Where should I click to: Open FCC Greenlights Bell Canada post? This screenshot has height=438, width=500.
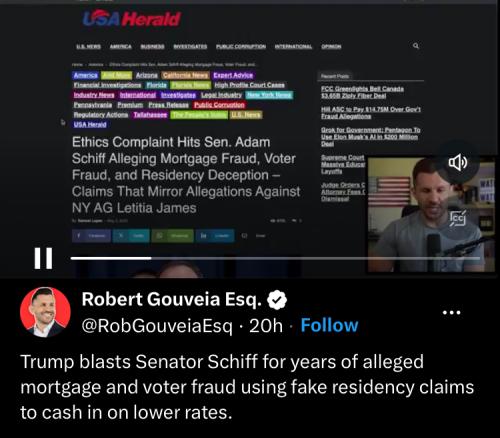click(x=362, y=92)
